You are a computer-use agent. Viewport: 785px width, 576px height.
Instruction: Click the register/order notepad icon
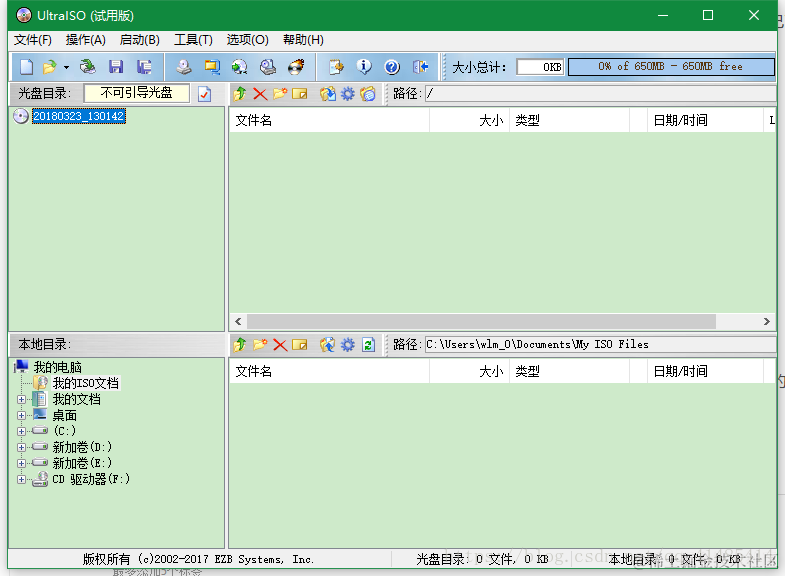pyautogui.click(x=336, y=67)
